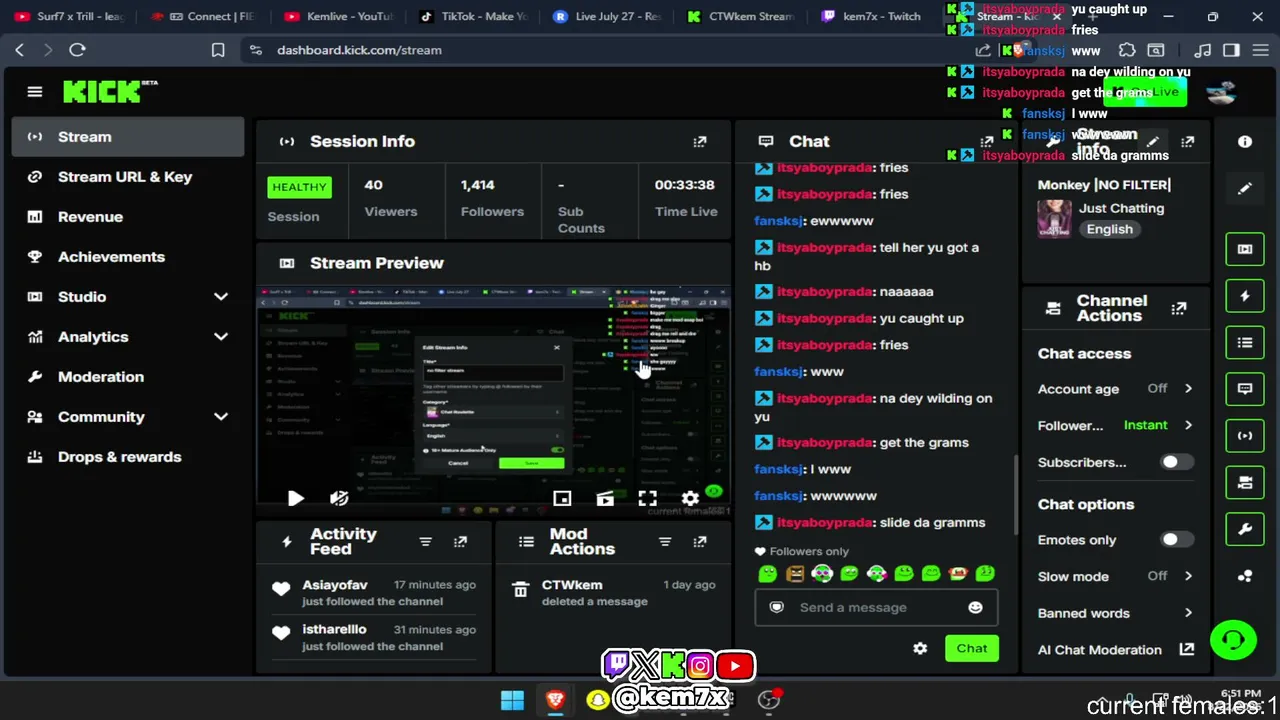The image size is (1280, 720).
Task: Toggle Mod Actions list widget in sidebar
Action: (x=1245, y=343)
